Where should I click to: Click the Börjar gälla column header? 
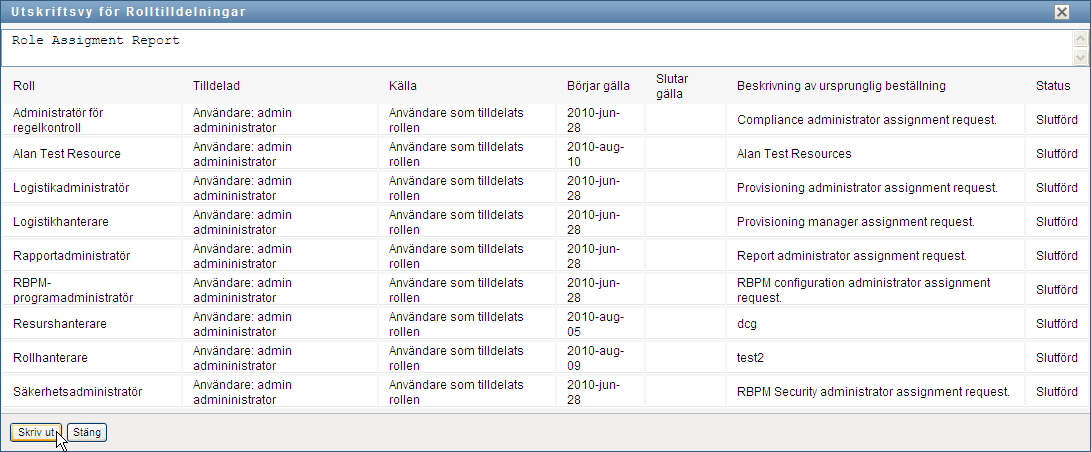tap(598, 86)
